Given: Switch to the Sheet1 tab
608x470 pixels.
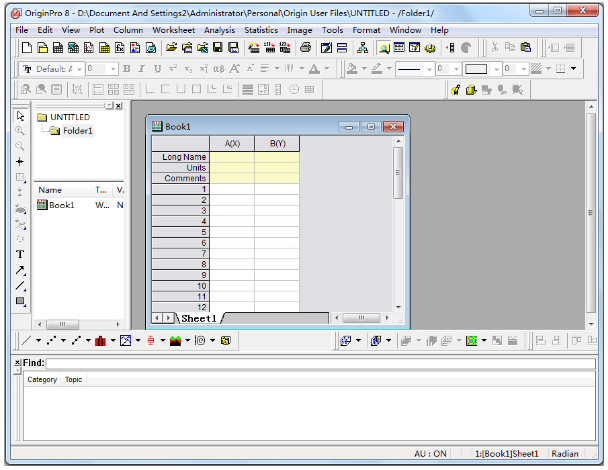Looking at the screenshot, I should (198, 318).
